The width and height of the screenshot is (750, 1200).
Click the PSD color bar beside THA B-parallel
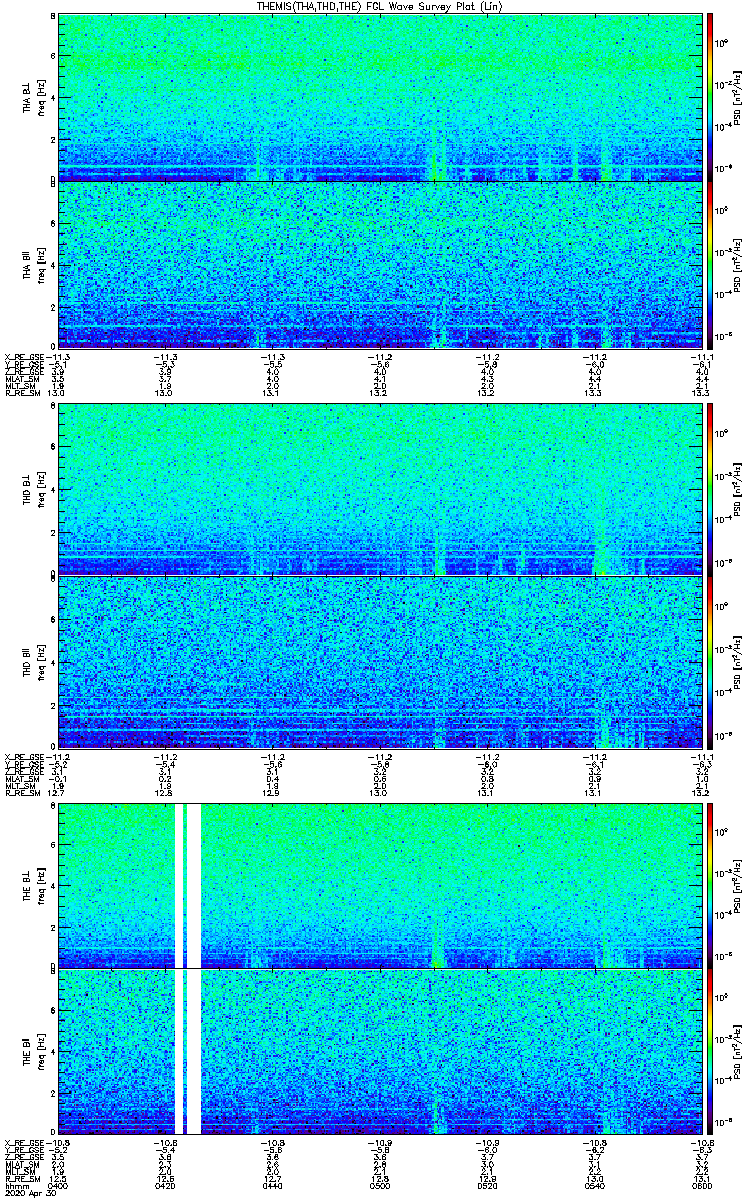pos(710,265)
